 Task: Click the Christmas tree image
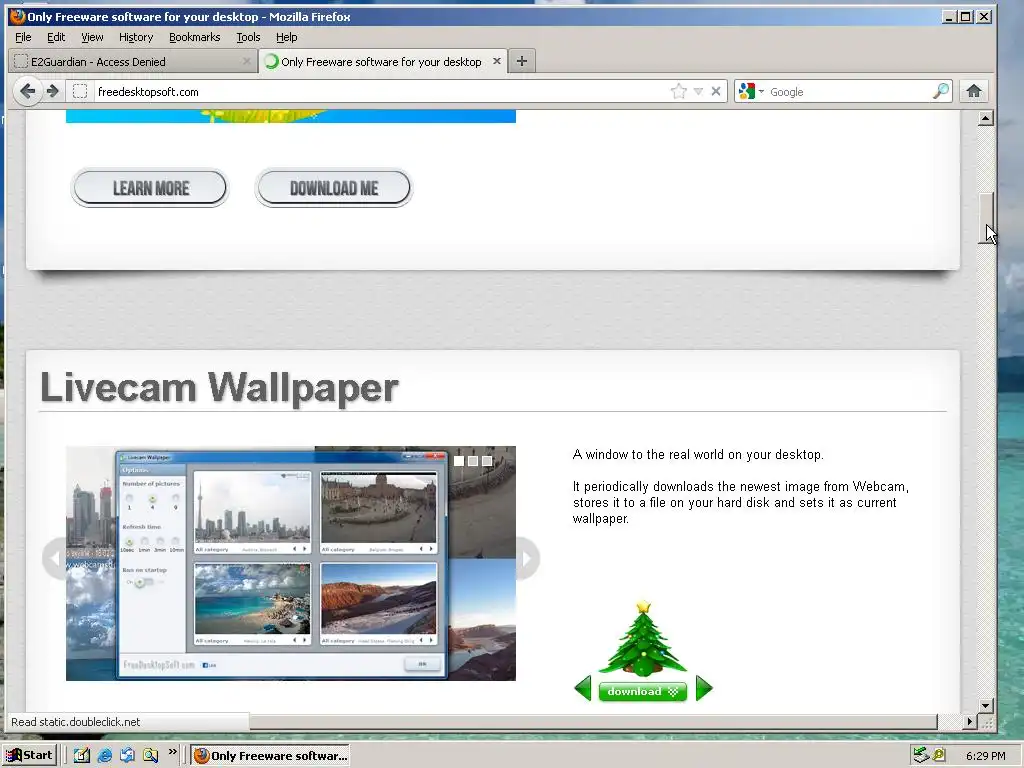click(643, 640)
